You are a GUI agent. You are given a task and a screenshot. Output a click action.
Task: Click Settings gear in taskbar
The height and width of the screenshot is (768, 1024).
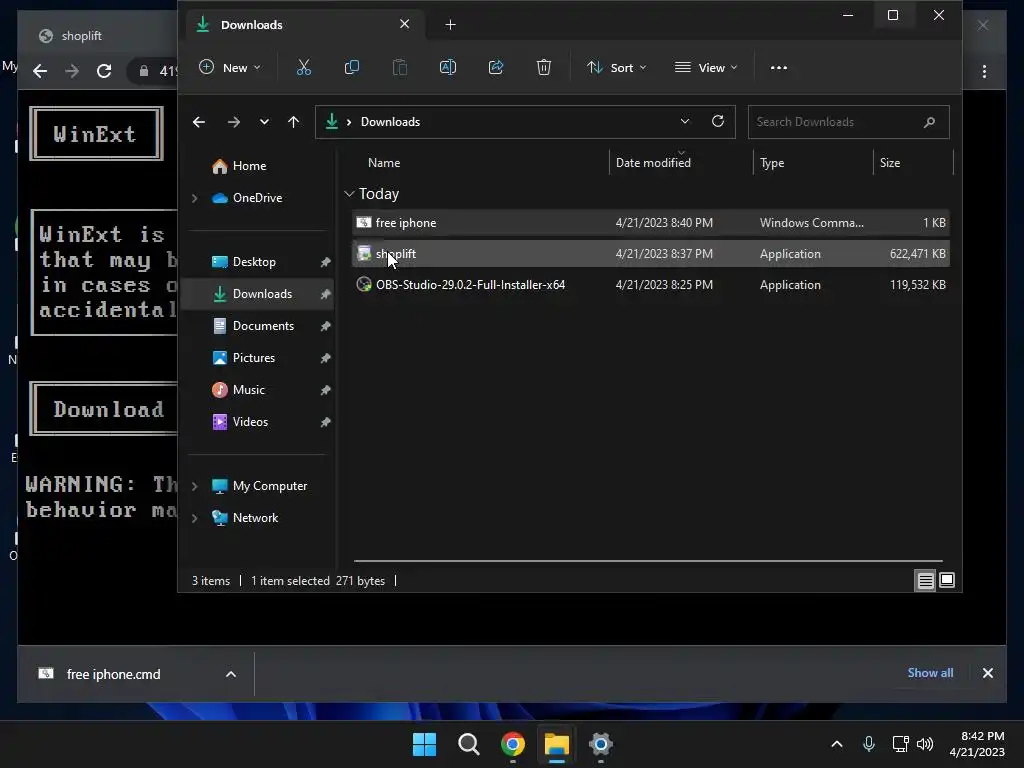coord(601,744)
